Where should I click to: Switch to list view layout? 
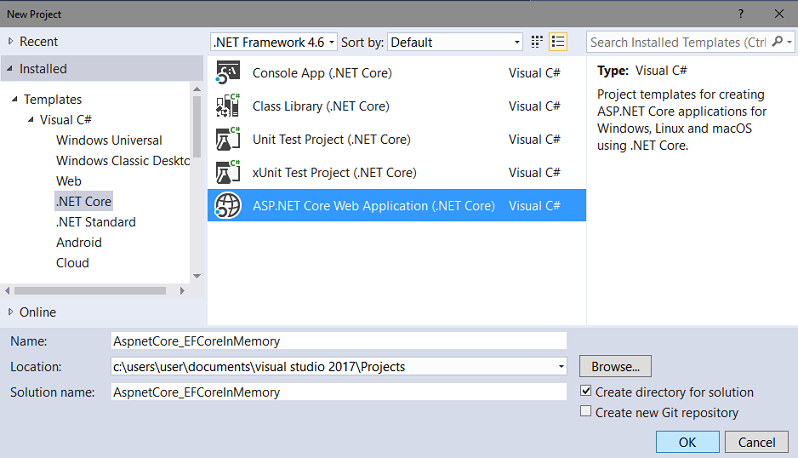[x=558, y=42]
